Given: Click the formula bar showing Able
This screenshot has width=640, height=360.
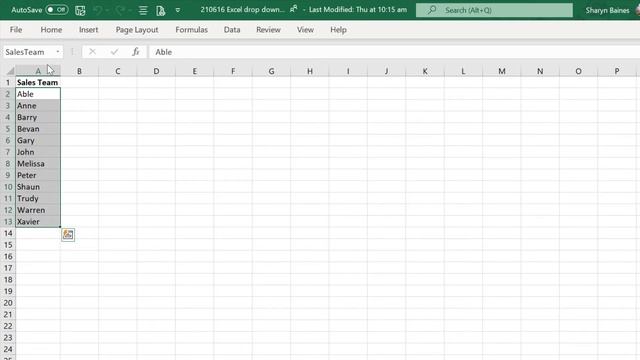Looking at the screenshot, I should (x=394, y=52).
